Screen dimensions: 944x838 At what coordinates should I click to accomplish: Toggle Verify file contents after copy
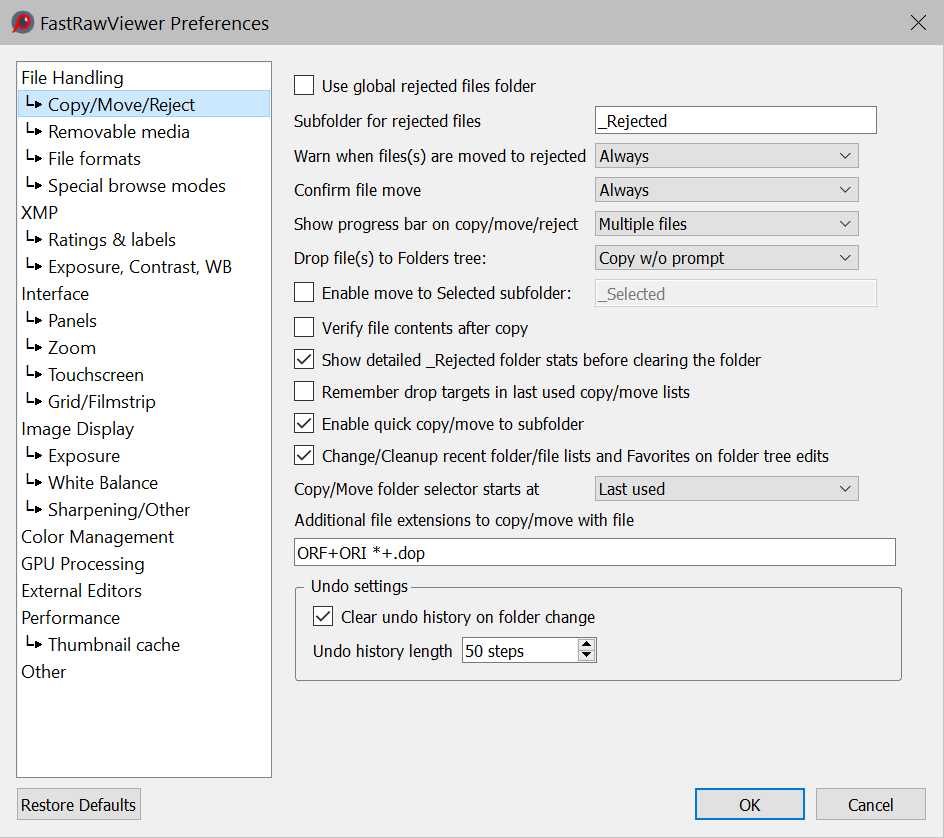tap(304, 328)
